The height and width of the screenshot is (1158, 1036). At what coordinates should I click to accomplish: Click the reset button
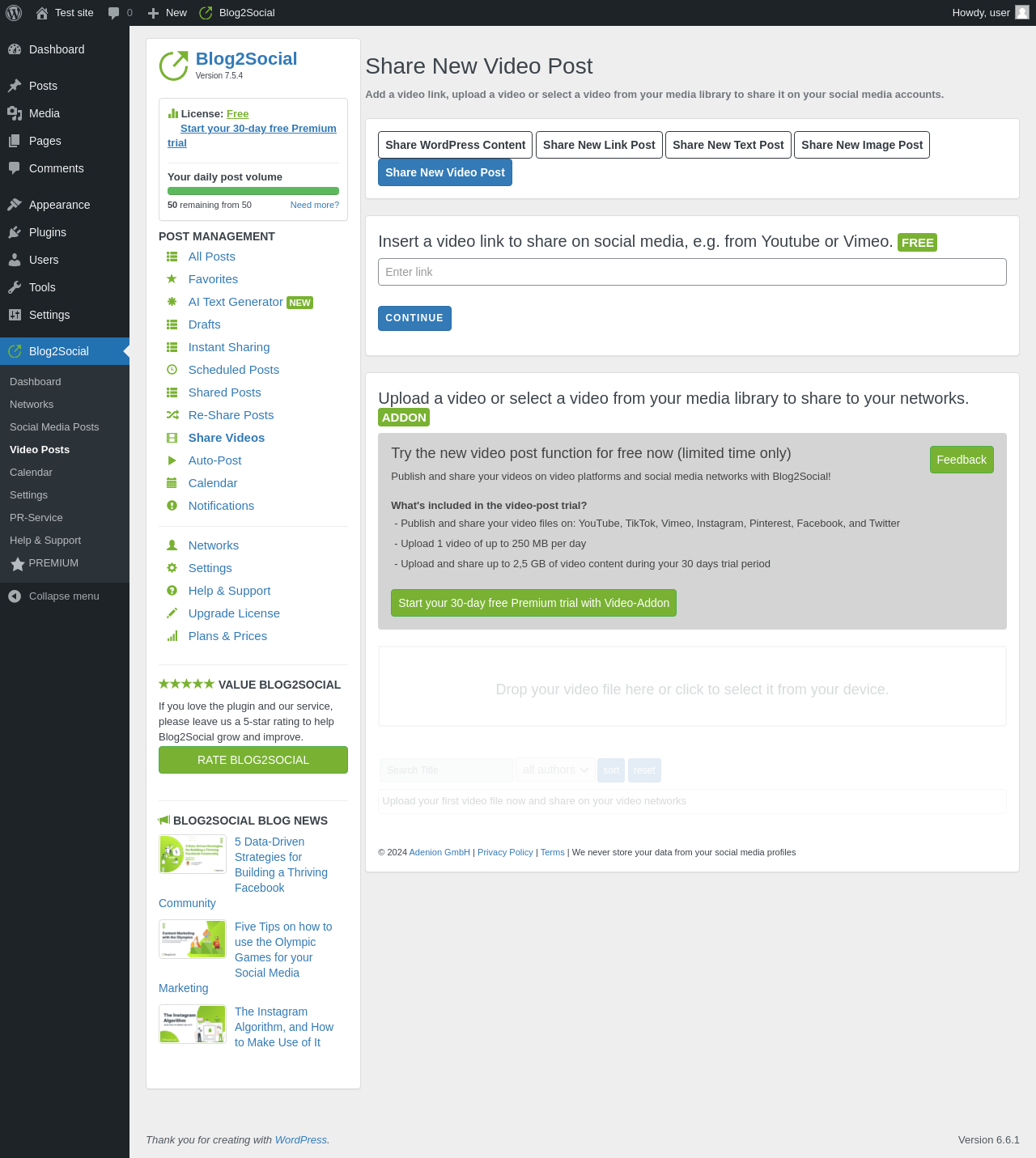[x=644, y=770]
